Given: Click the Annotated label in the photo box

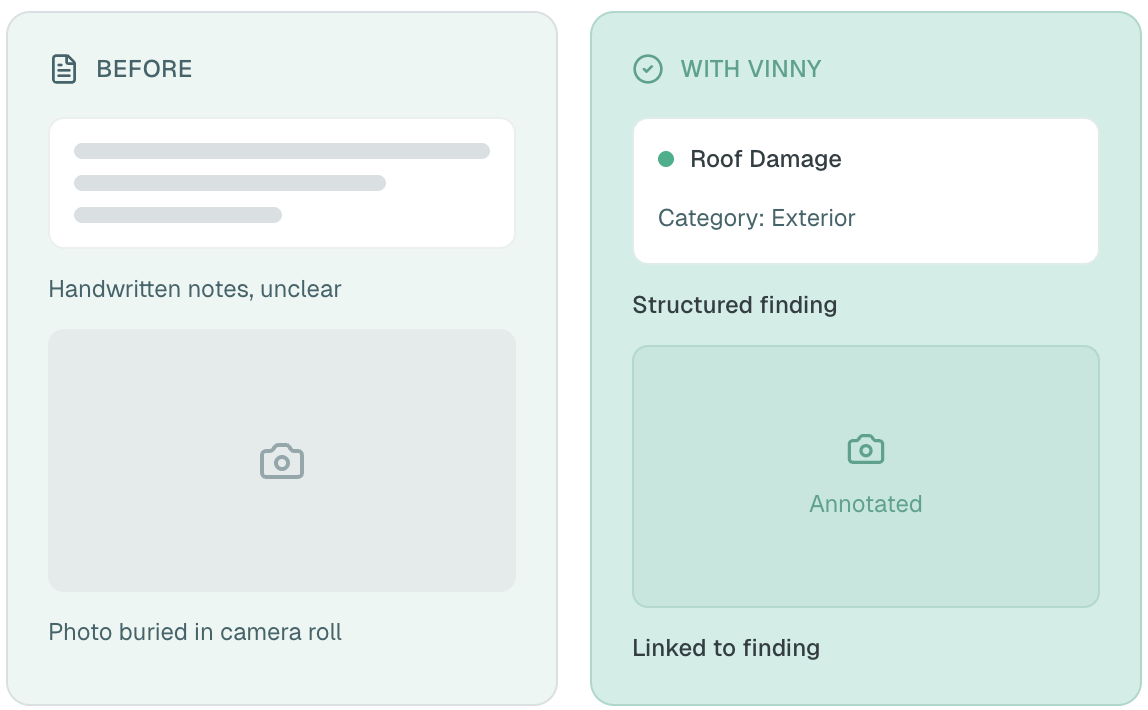Looking at the screenshot, I should point(866,504).
